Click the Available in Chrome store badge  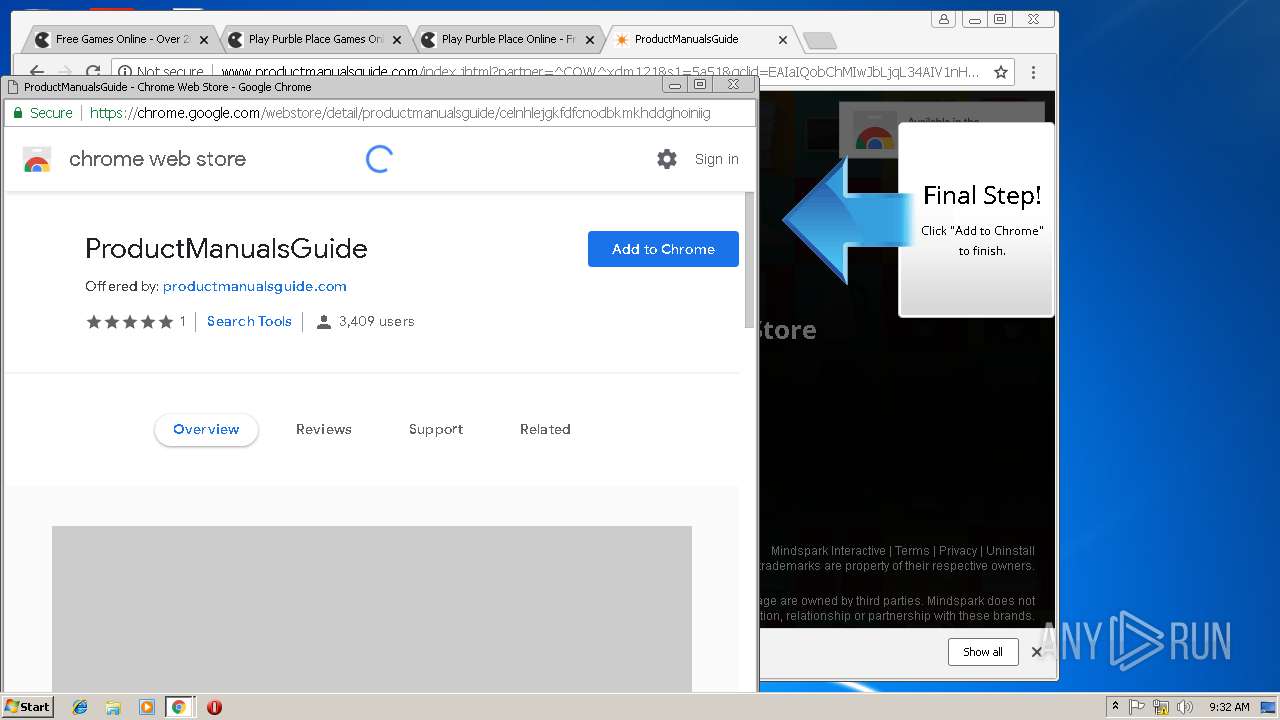point(940,128)
